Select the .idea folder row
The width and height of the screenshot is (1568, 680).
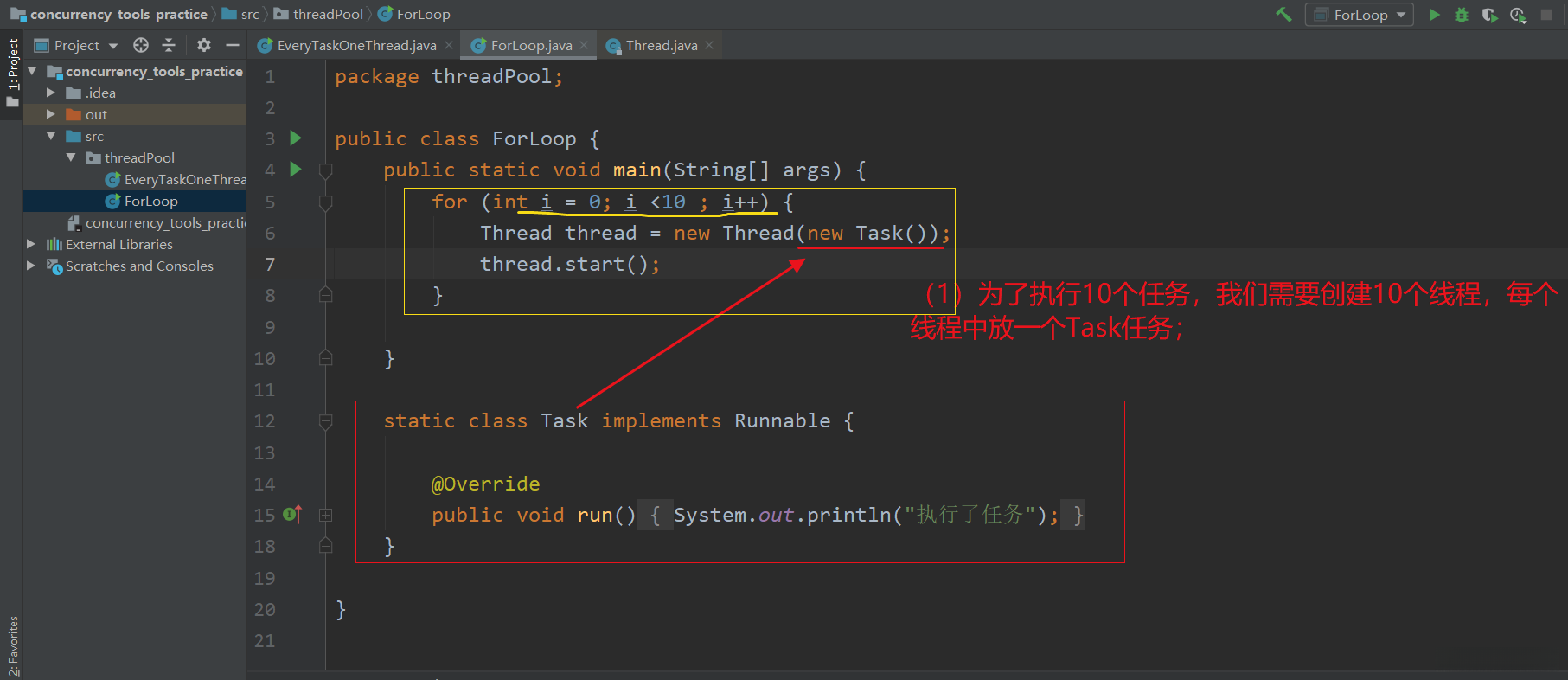click(x=135, y=93)
